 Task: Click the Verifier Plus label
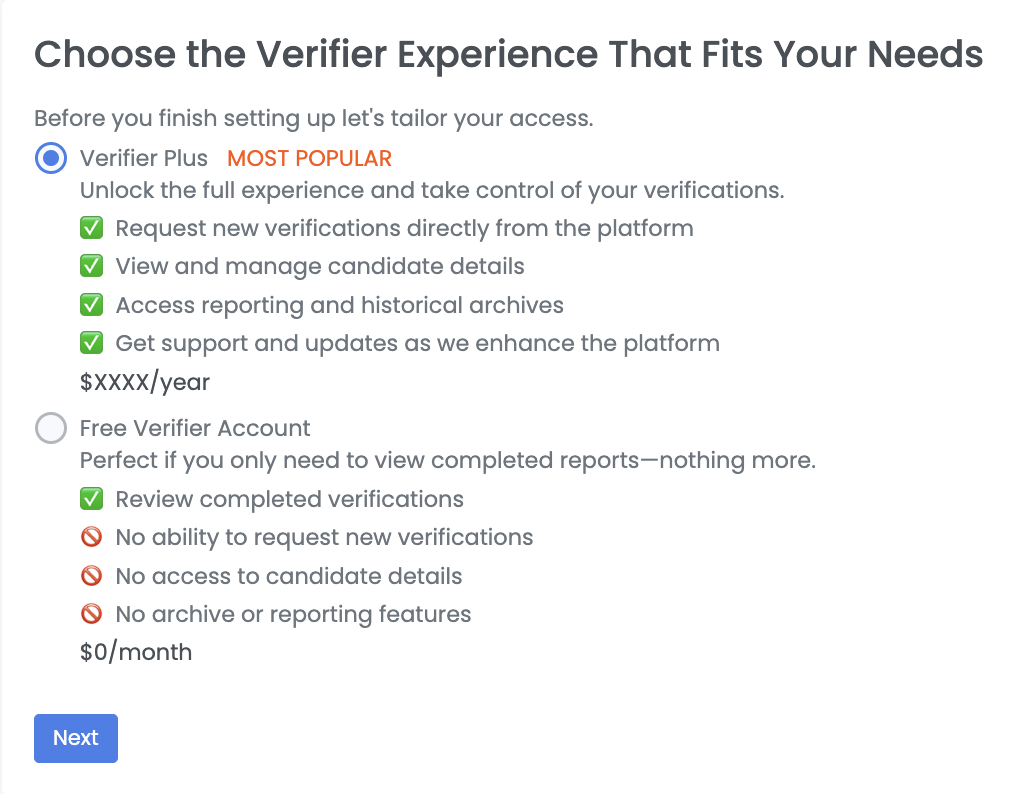click(144, 158)
